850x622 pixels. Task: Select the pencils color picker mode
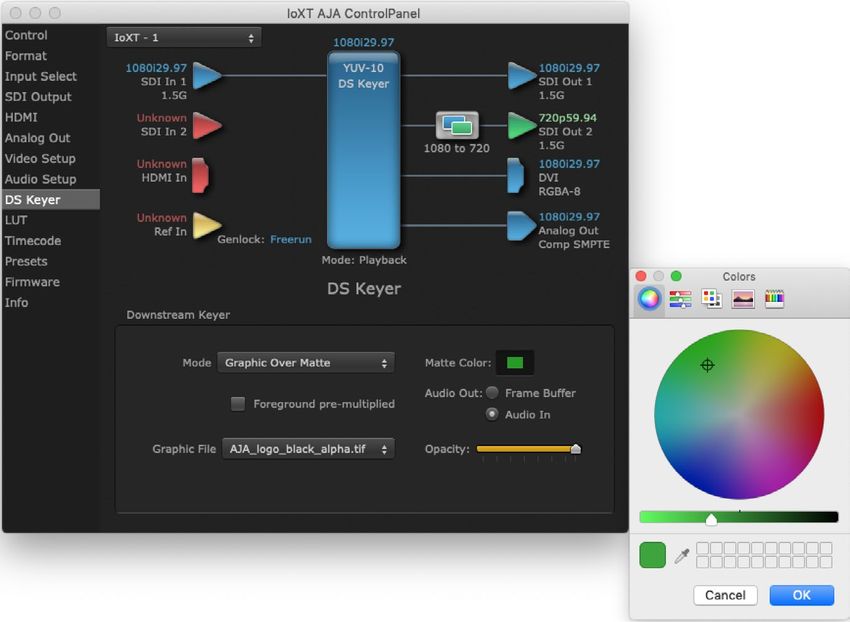pyautogui.click(x=774, y=299)
